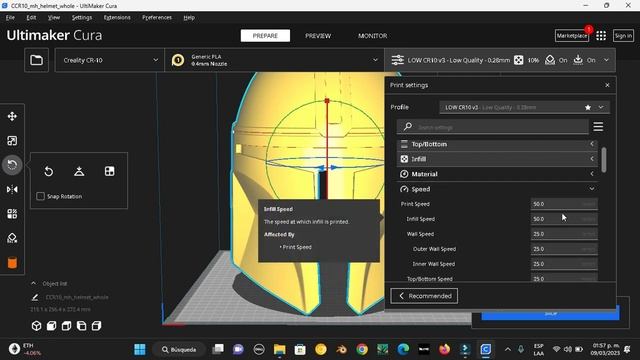
Task: Open Firefox from the taskbar
Action: [444, 349]
